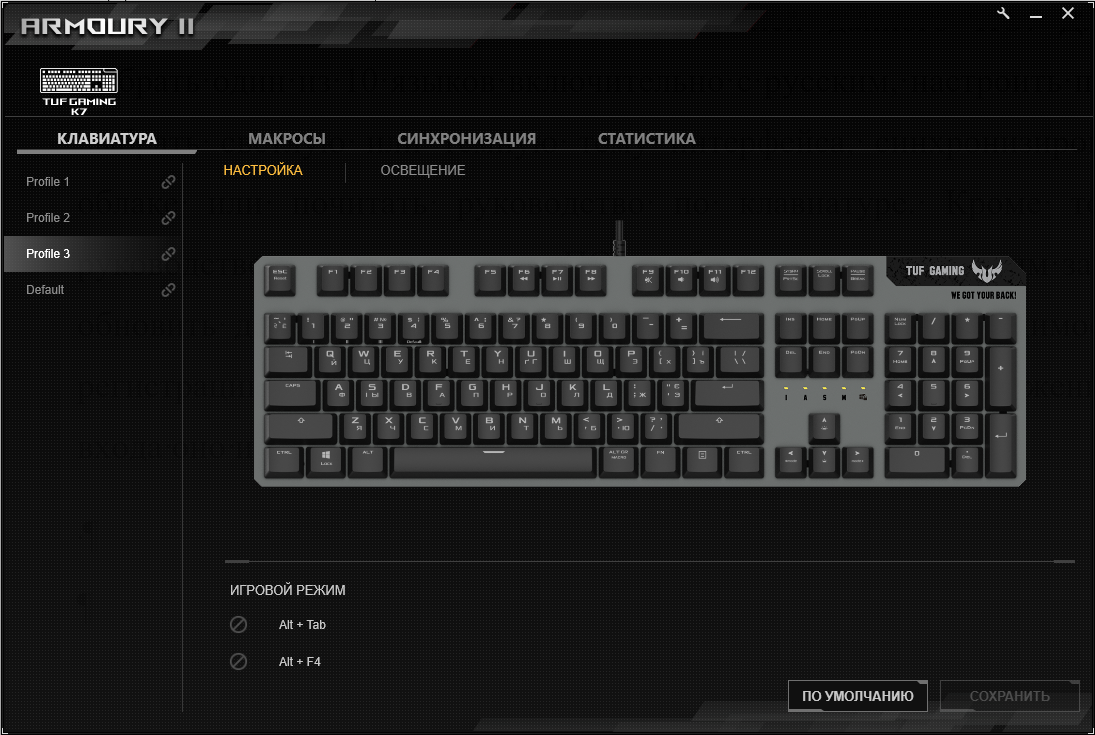The height and width of the screenshot is (735, 1095).
Task: Select the up arrow key on keyboard
Action: (x=824, y=428)
